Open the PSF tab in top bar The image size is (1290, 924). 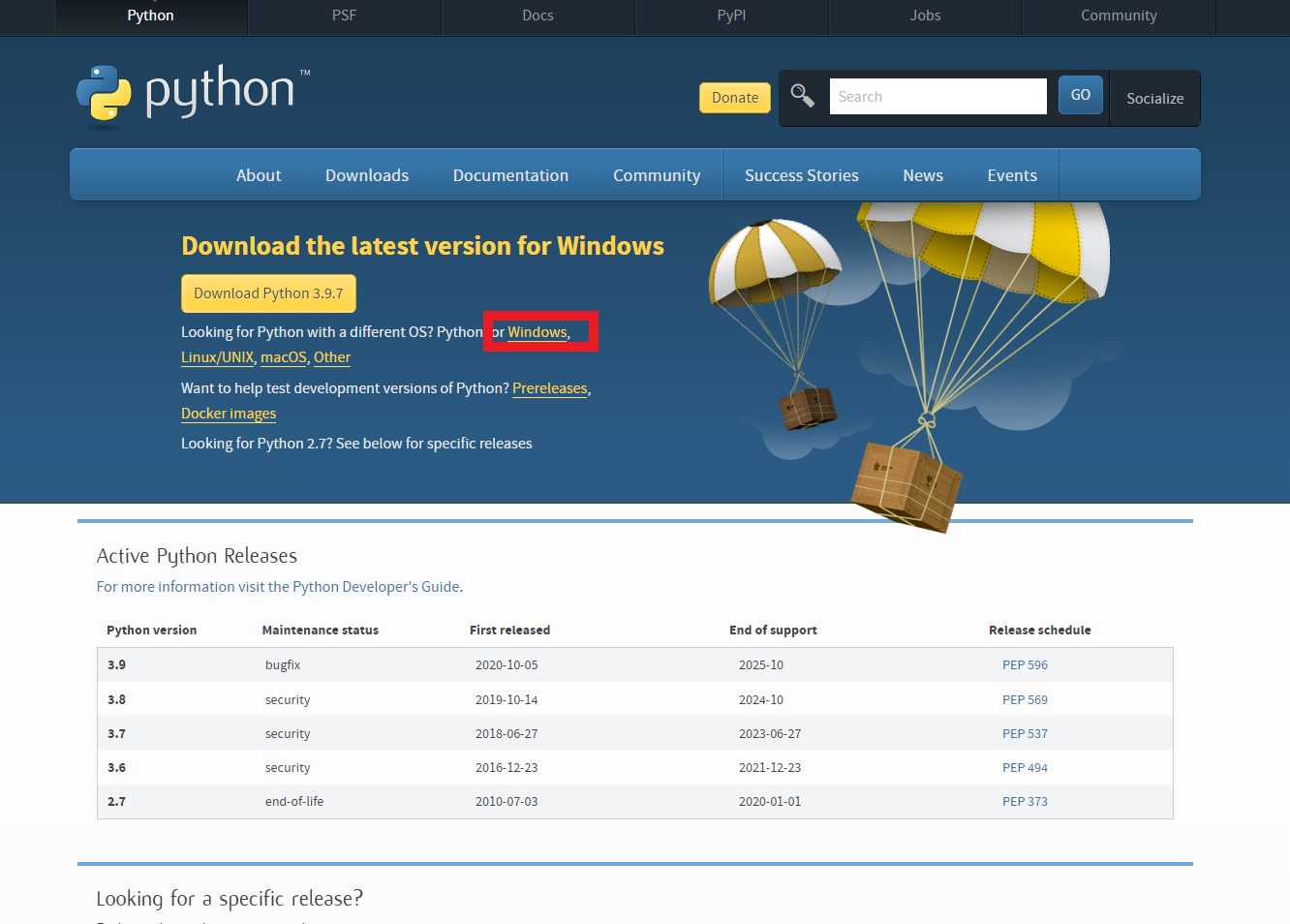tap(345, 15)
